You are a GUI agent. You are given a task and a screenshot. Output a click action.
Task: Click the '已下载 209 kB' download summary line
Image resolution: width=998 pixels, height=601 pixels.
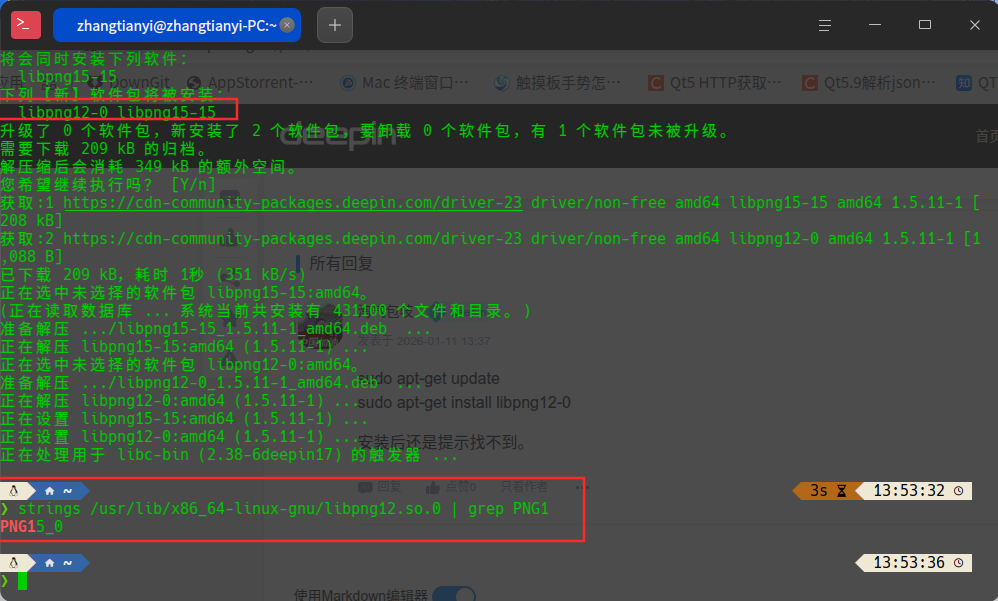153,274
